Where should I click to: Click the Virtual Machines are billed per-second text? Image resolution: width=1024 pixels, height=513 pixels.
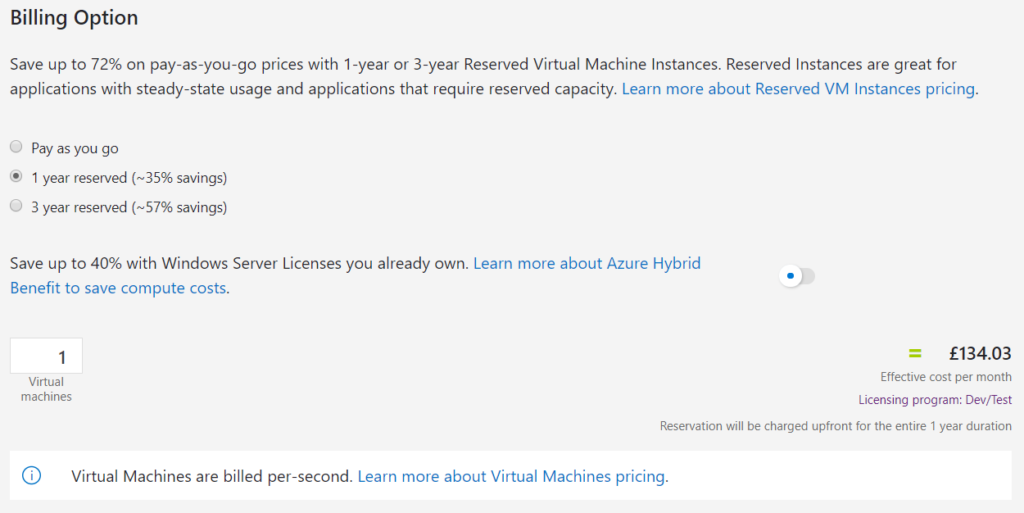coord(211,476)
